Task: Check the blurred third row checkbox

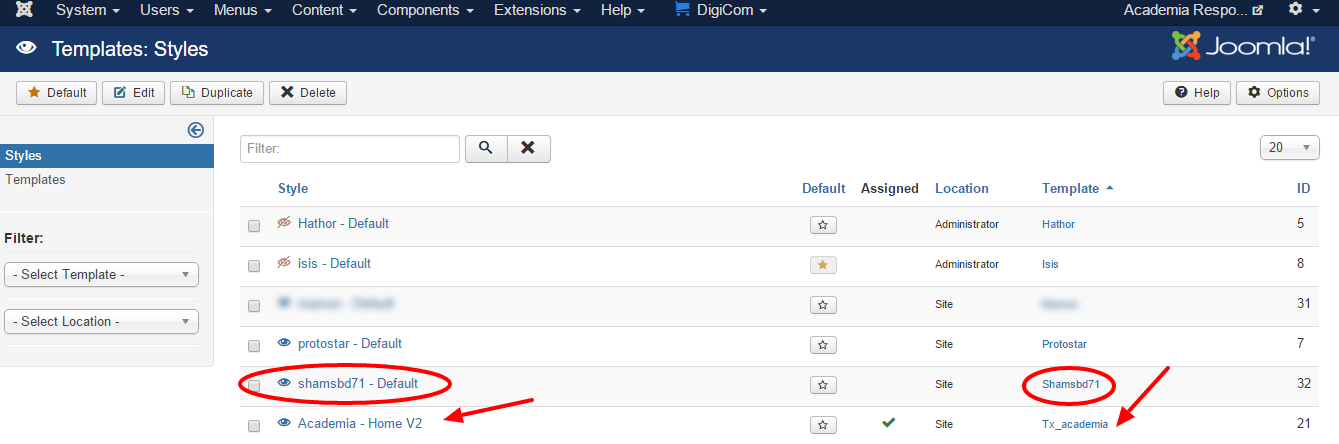Action: coord(254,305)
